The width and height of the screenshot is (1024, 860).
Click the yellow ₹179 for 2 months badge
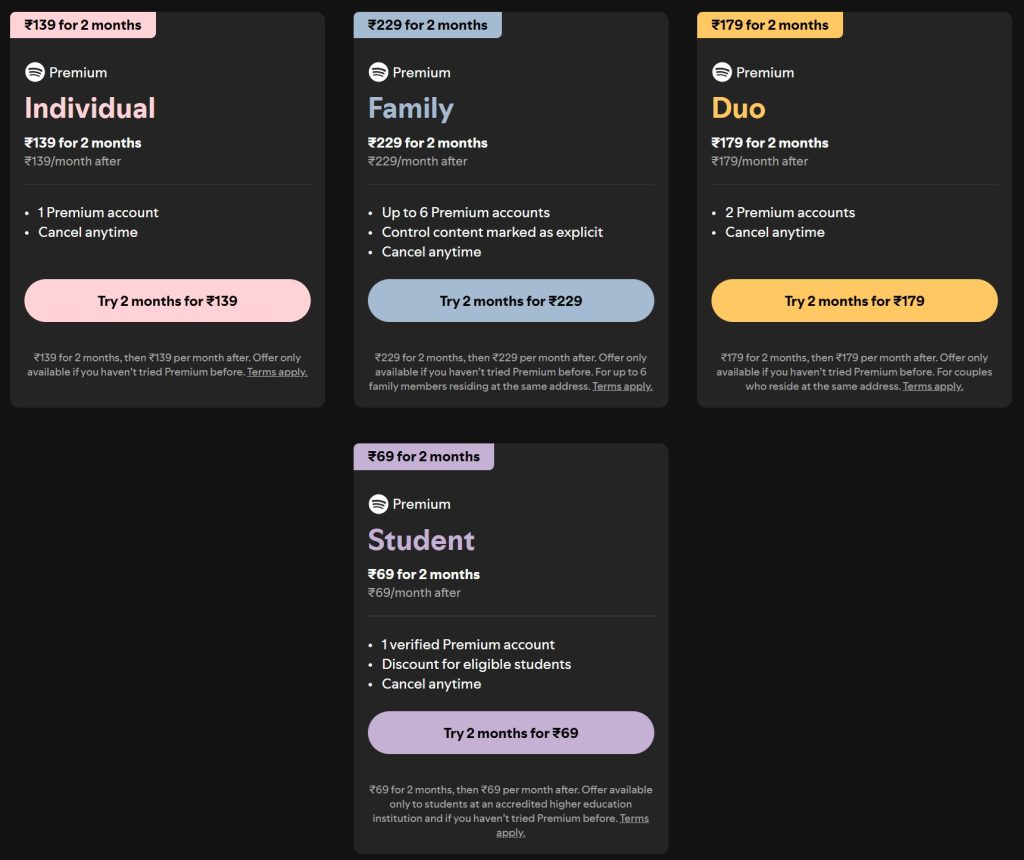pos(770,25)
